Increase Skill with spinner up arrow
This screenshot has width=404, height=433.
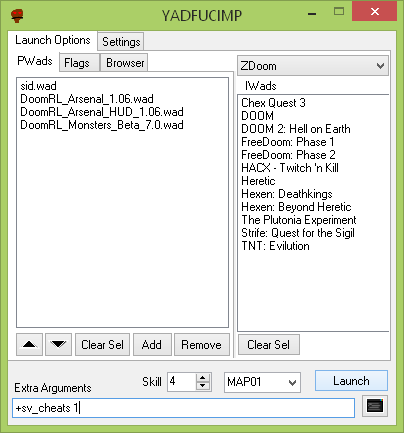(203, 378)
